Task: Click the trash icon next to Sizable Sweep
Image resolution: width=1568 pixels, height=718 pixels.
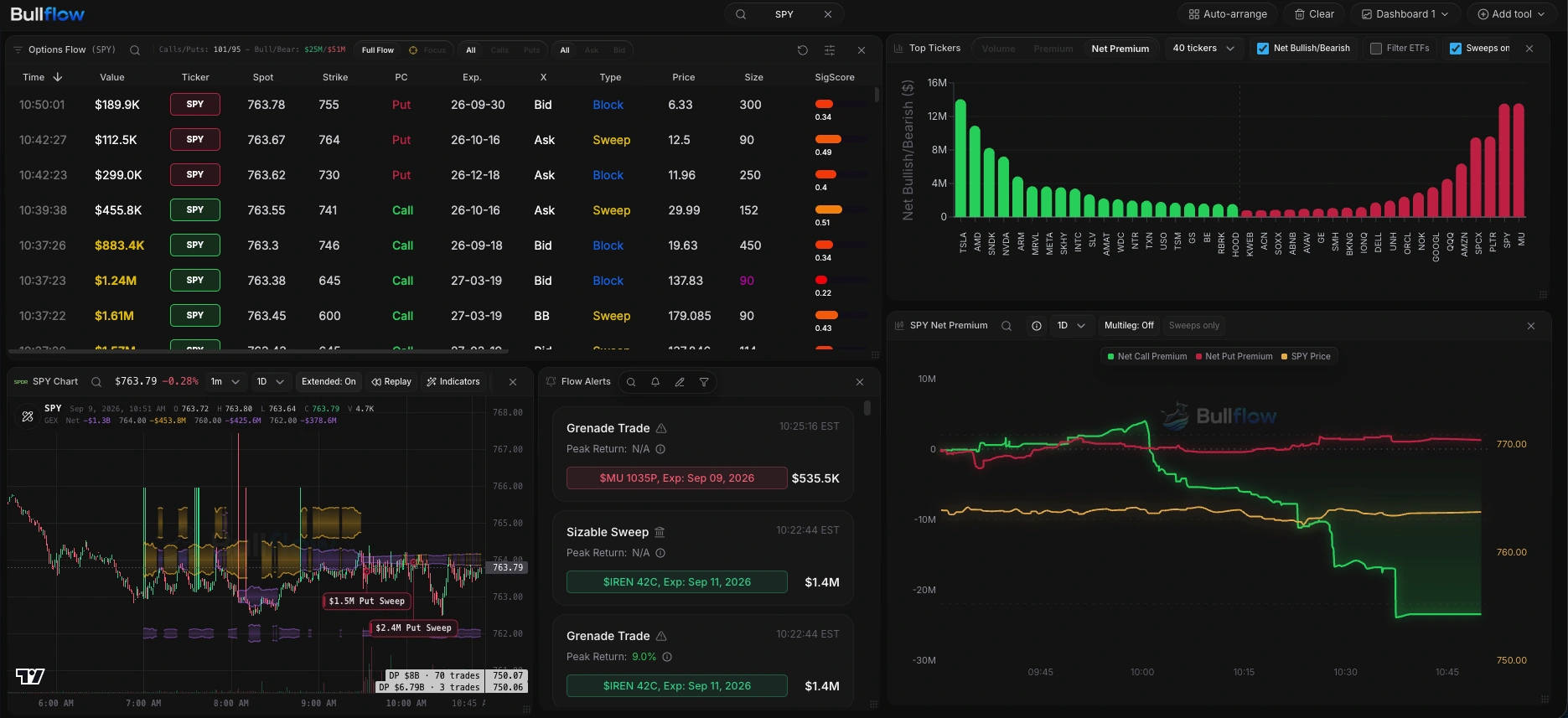Action: 660,532
